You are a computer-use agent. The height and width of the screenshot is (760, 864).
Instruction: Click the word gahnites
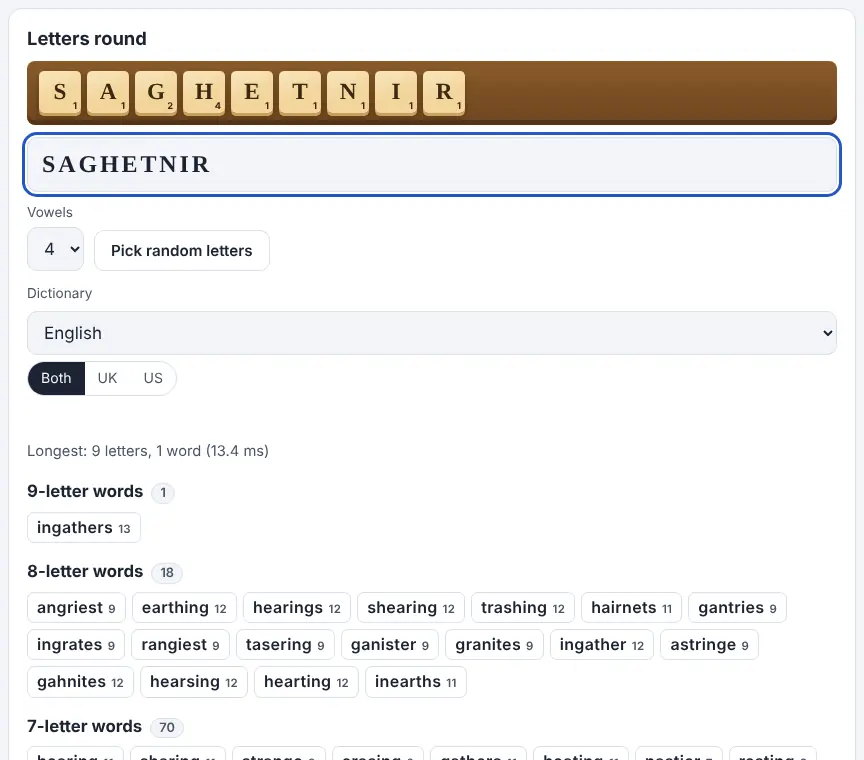click(x=80, y=682)
